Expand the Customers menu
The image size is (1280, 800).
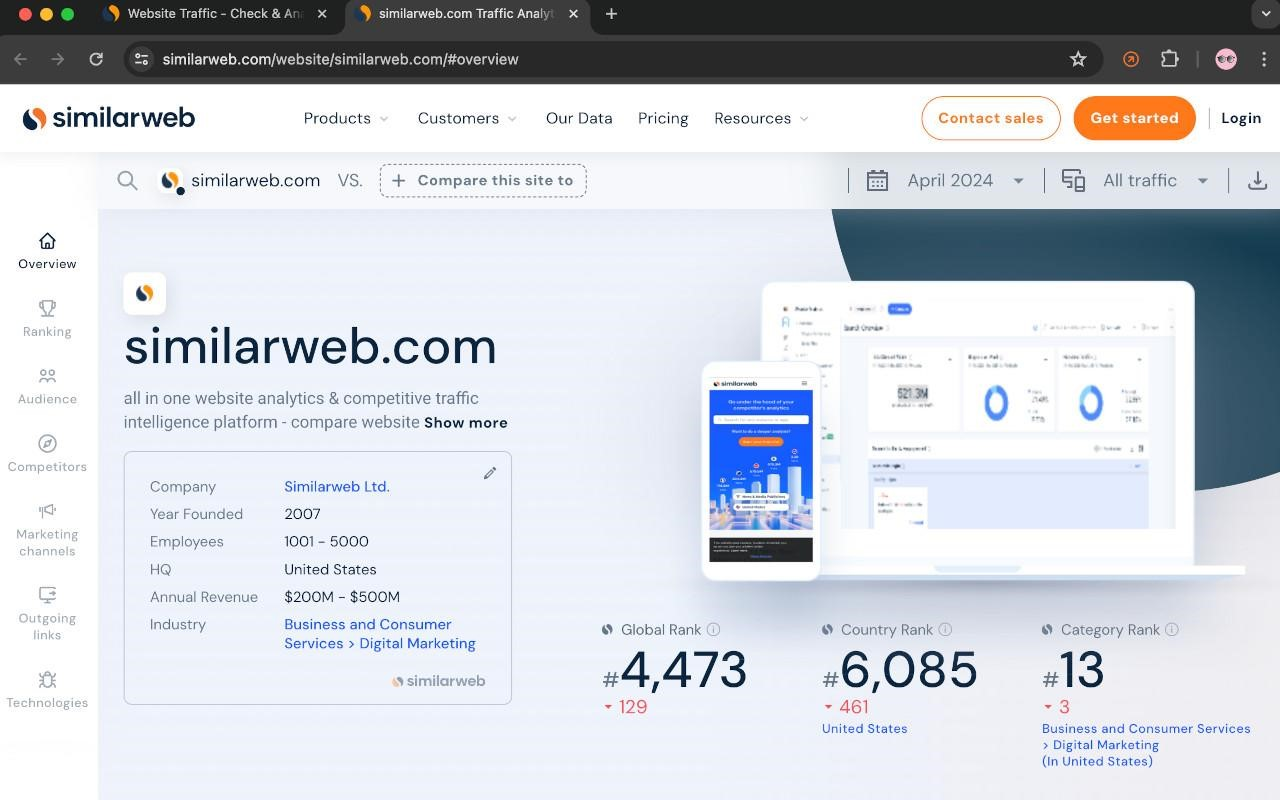point(467,118)
